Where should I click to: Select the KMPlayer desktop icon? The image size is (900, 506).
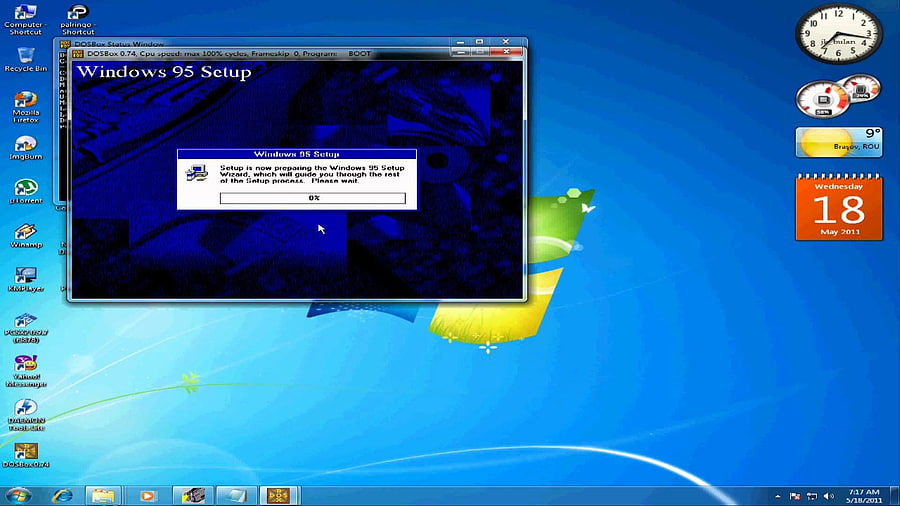25,279
